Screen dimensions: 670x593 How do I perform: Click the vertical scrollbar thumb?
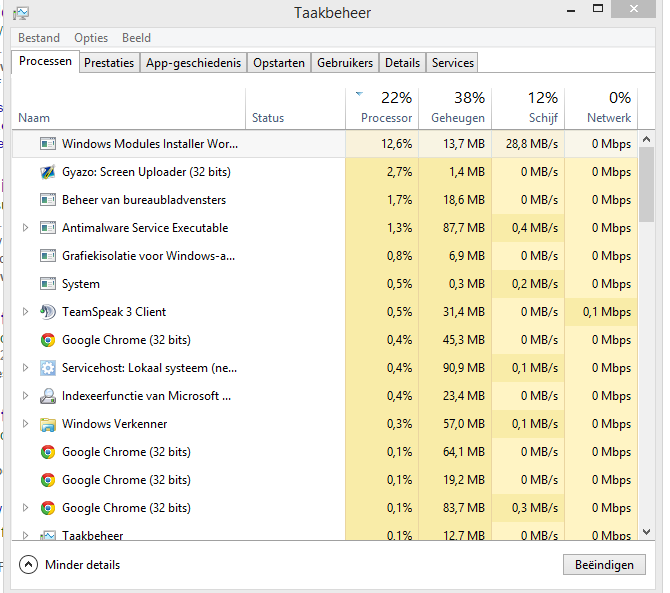pos(646,185)
